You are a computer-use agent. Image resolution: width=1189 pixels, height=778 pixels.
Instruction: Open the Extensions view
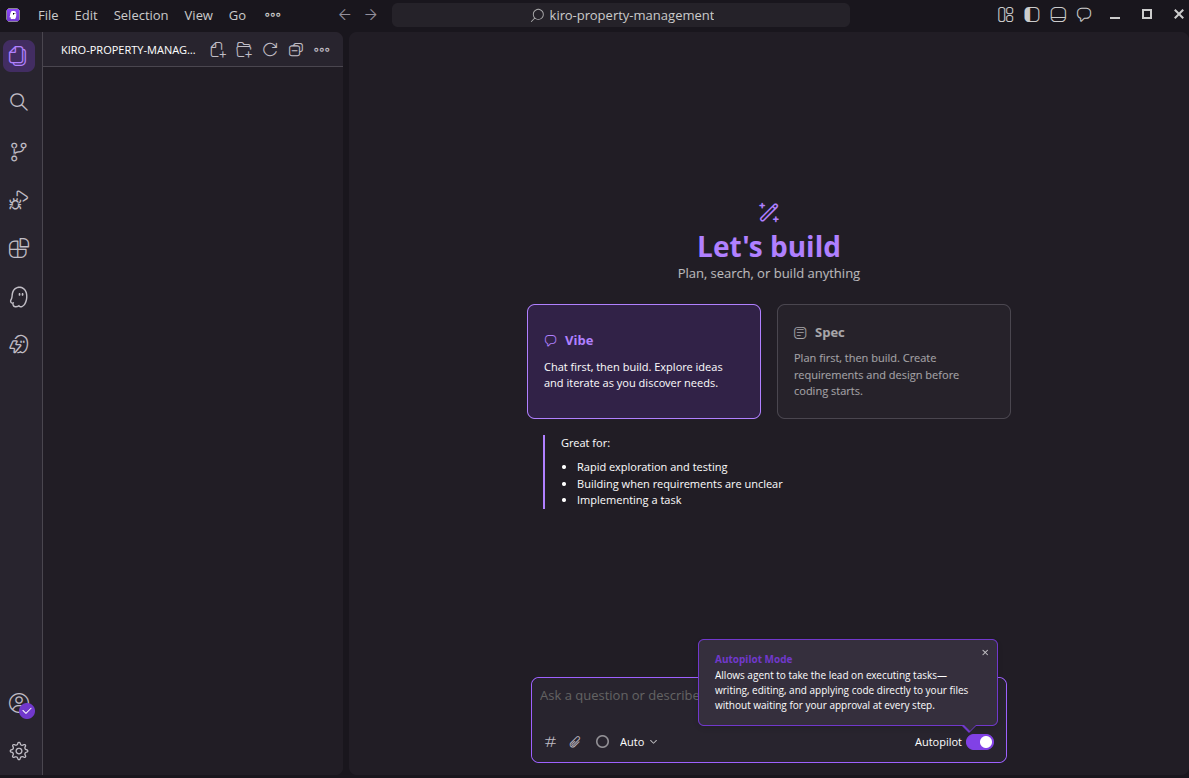pyautogui.click(x=18, y=249)
